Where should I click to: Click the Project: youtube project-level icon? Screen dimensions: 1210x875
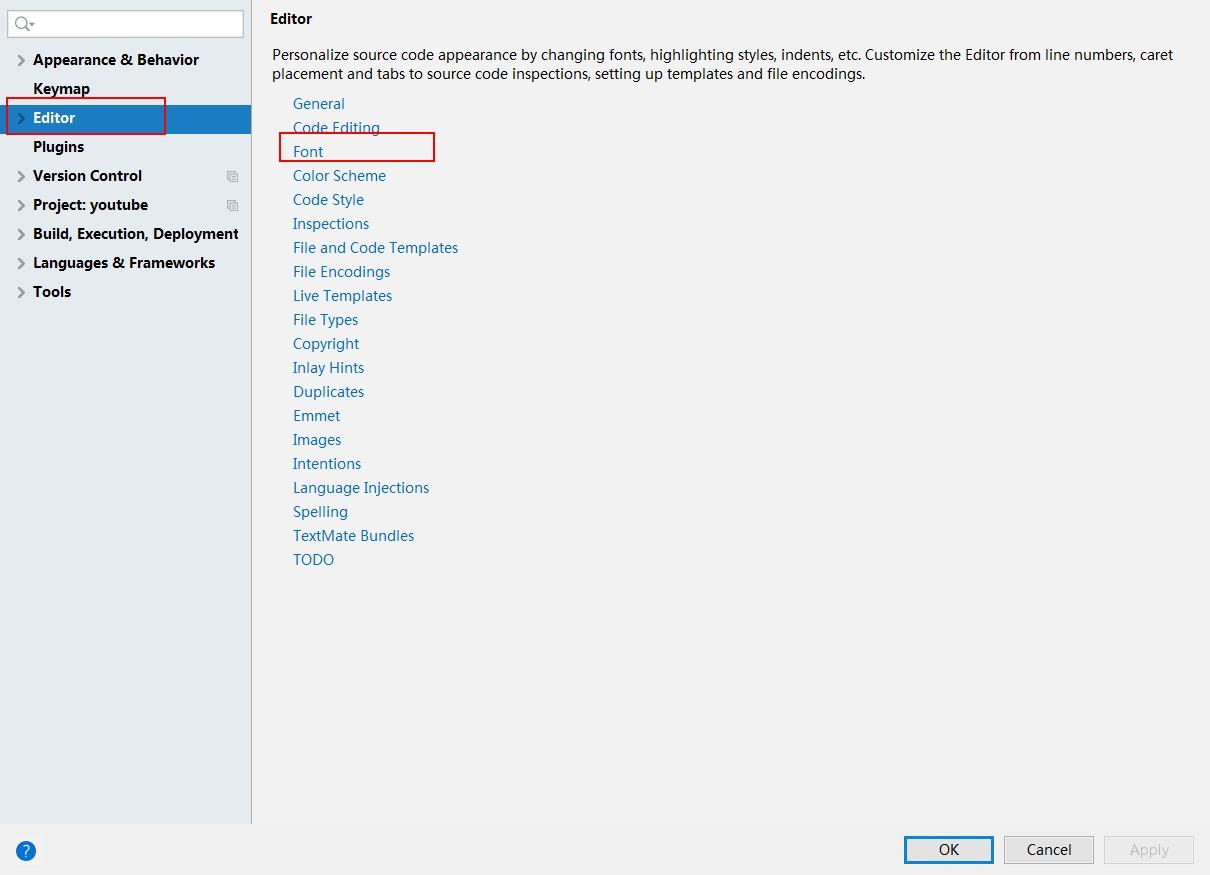click(x=232, y=205)
